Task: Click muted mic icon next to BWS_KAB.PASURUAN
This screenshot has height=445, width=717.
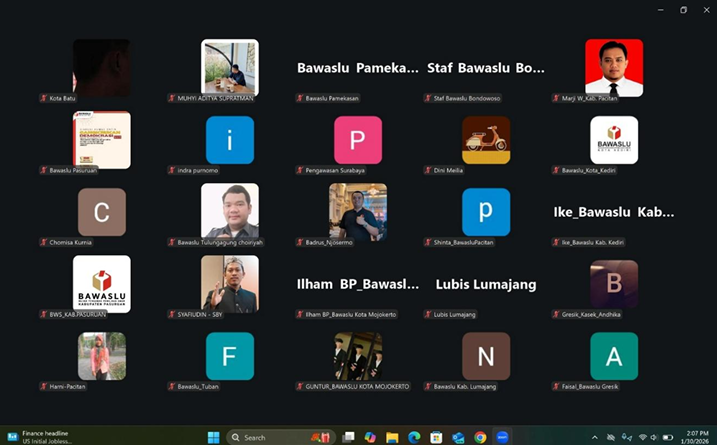Action: pyautogui.click(x=44, y=315)
